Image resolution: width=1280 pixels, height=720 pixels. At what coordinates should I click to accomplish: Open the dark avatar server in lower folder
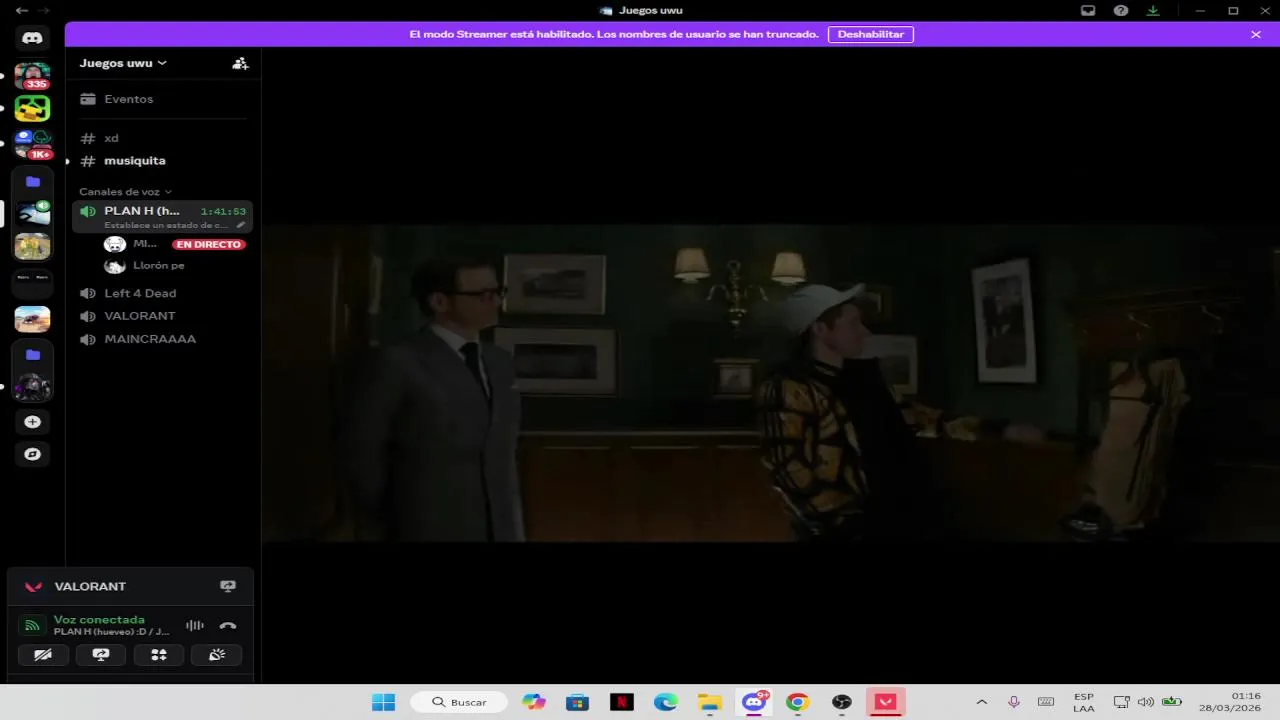pos(32,387)
